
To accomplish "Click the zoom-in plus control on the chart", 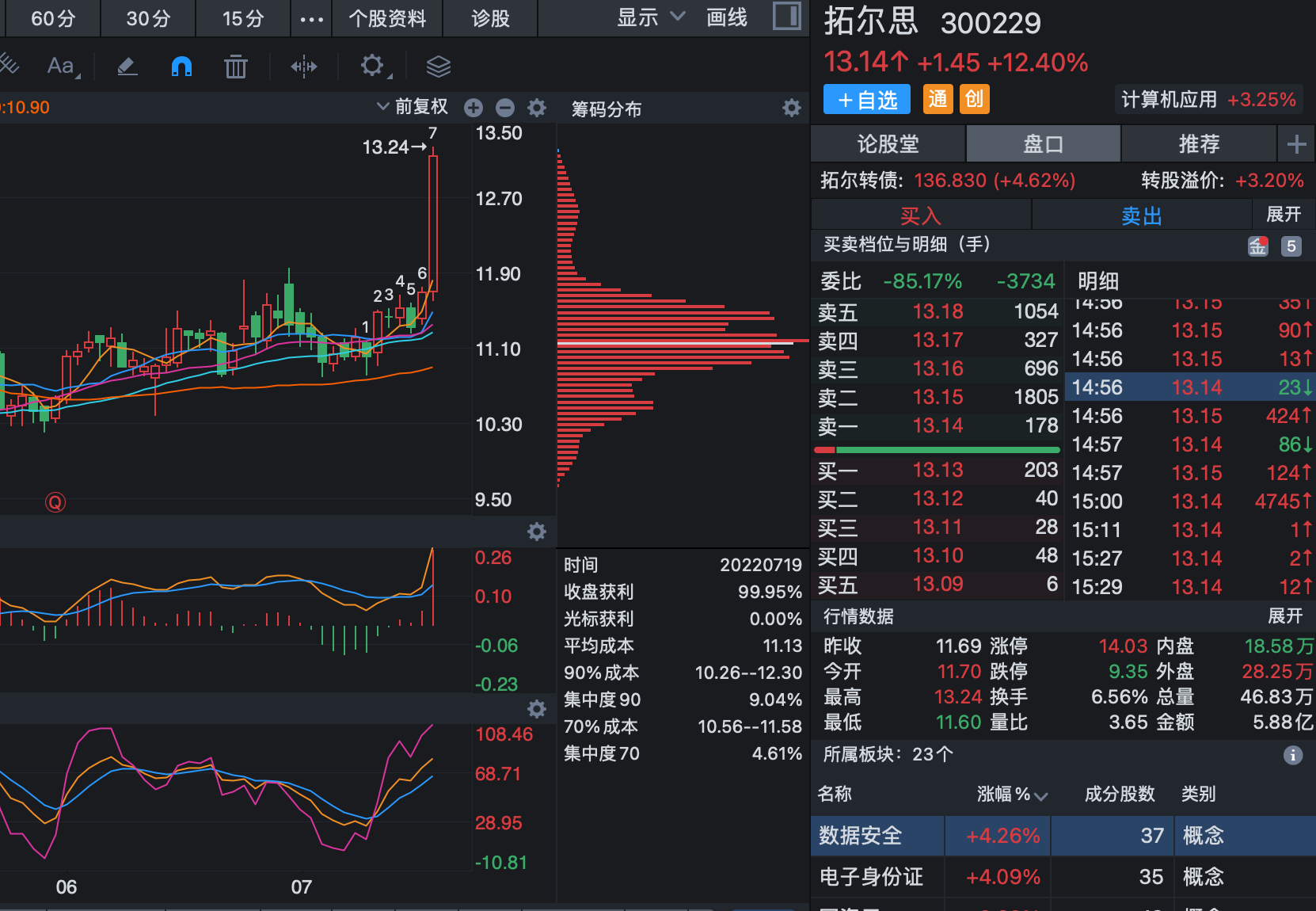I will click(x=473, y=108).
